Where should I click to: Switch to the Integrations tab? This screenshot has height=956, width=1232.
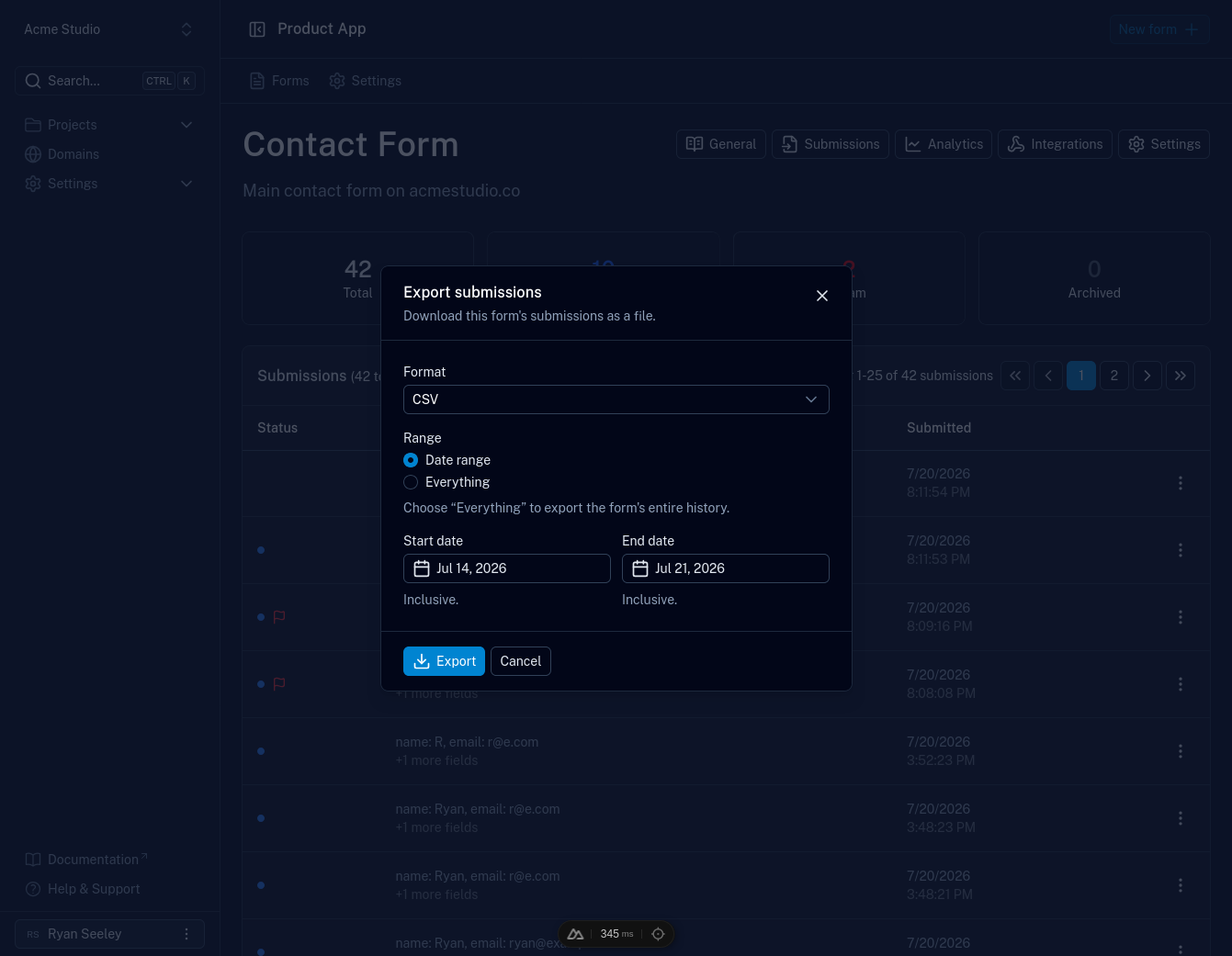coord(1056,144)
